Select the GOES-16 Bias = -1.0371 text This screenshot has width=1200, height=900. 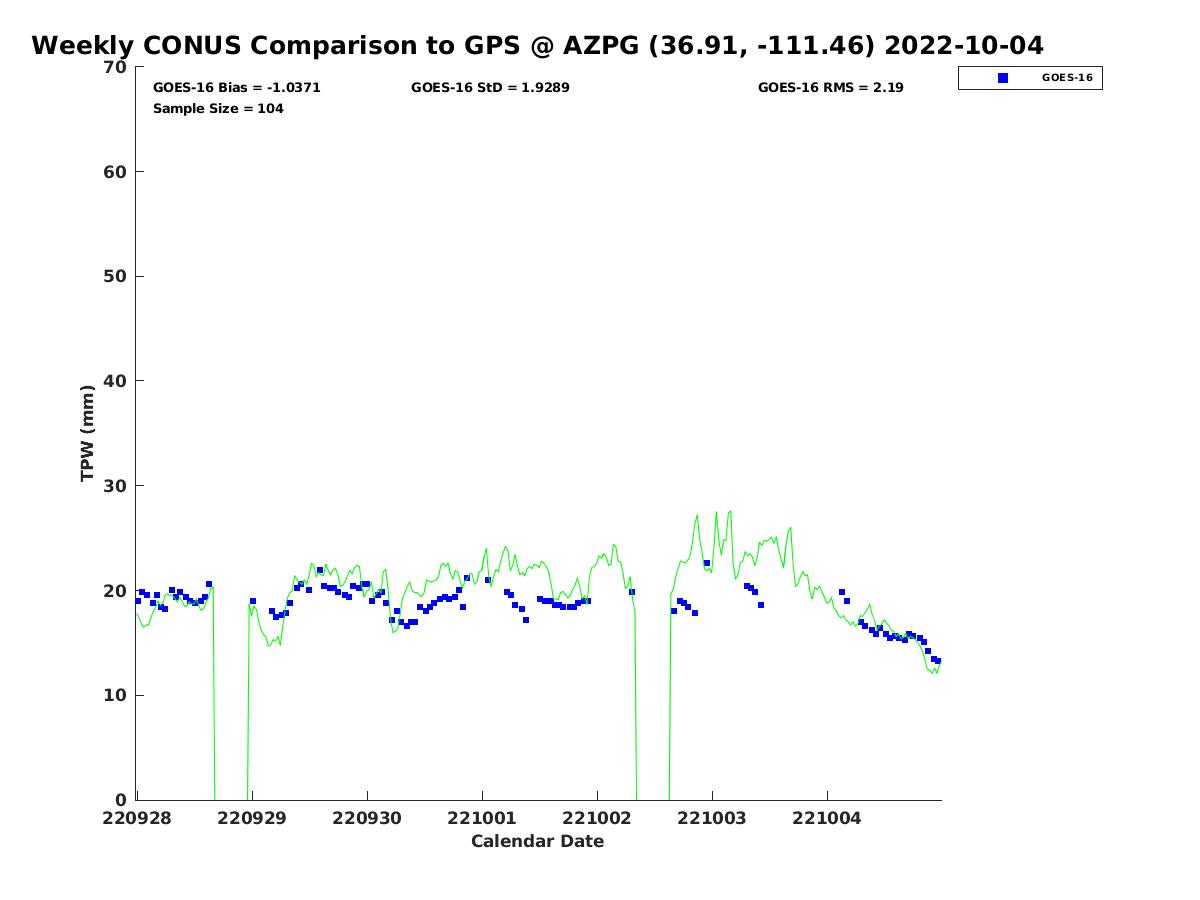tap(236, 88)
